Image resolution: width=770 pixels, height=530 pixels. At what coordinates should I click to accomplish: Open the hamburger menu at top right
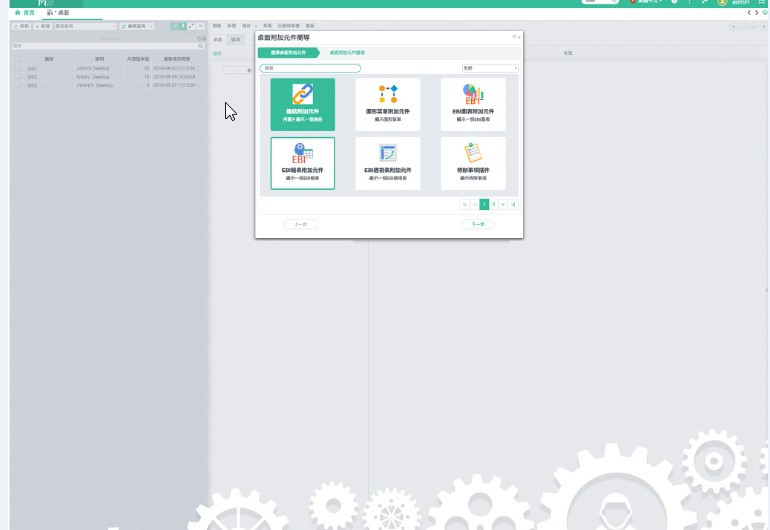pos(762,2)
